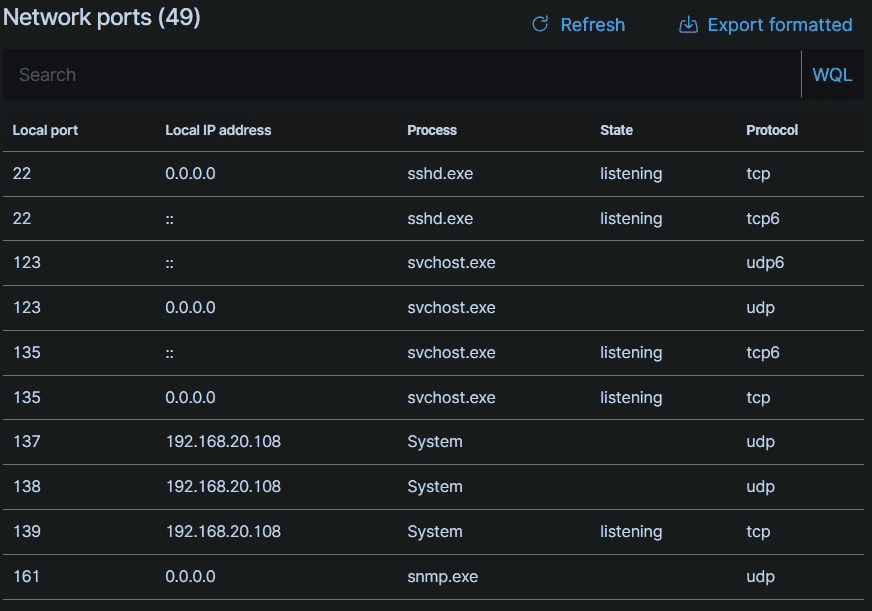
Task: Click the Export formatted text button
Action: [779, 25]
